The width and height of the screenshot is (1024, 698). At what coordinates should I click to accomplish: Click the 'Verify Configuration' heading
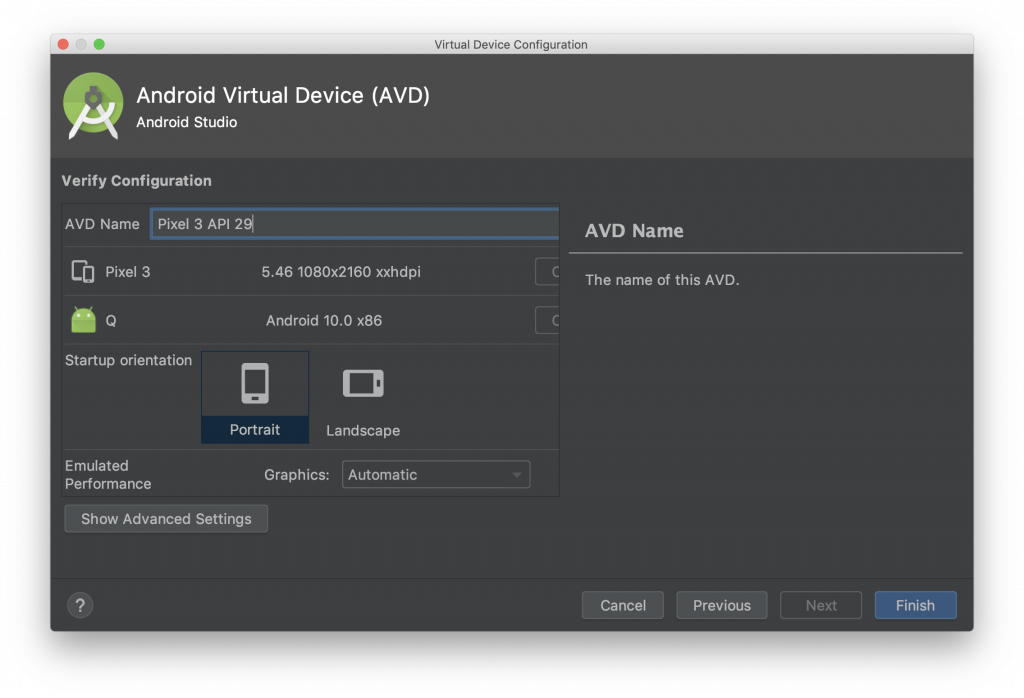[136, 181]
